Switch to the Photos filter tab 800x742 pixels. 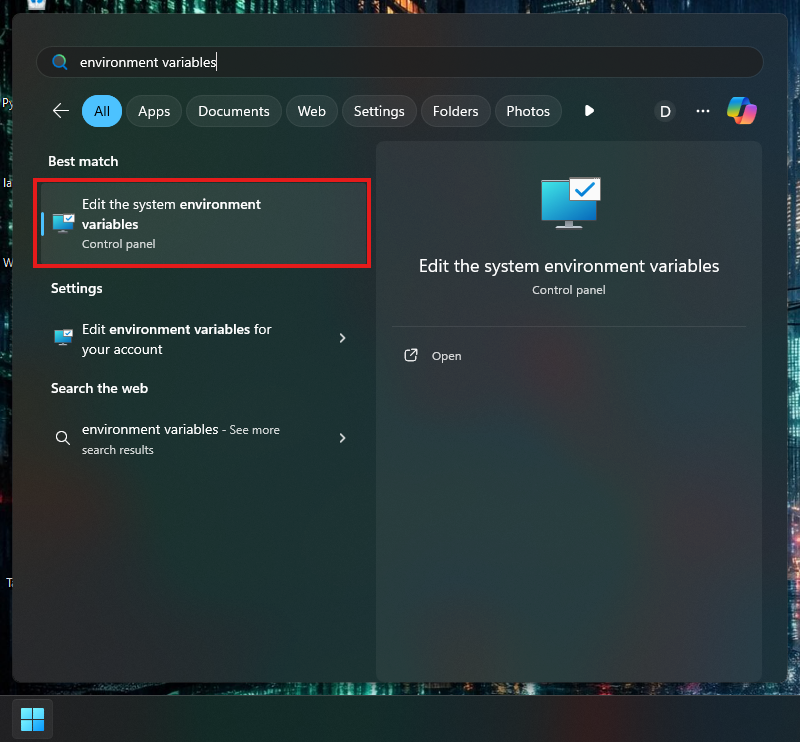pyautogui.click(x=528, y=111)
